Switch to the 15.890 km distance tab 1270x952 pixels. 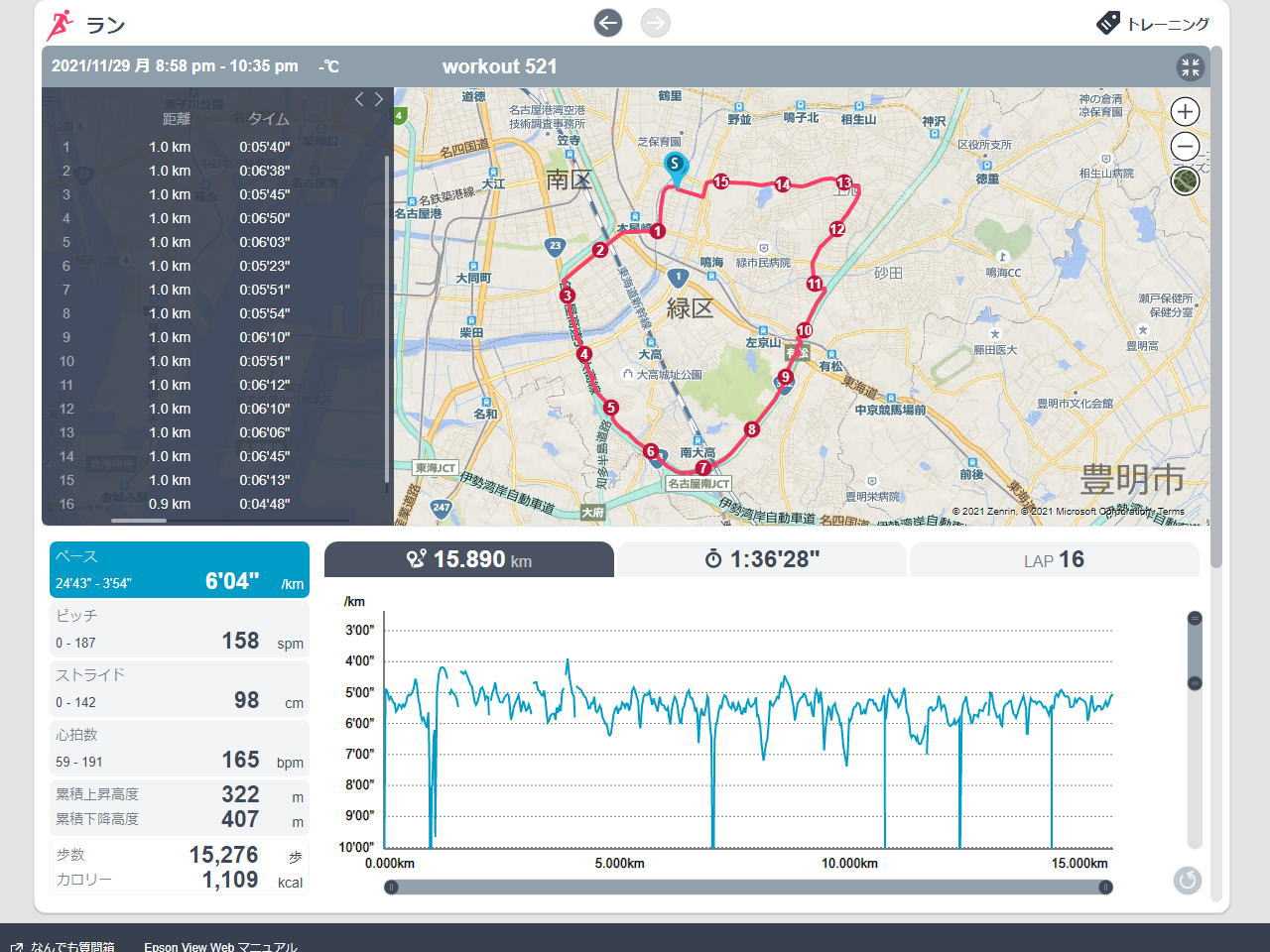(469, 559)
